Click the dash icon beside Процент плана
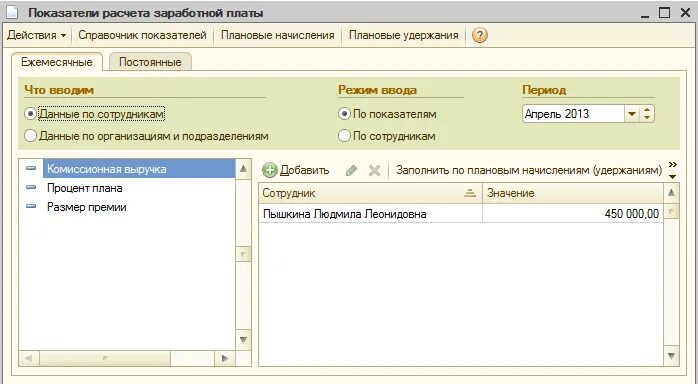 31,188
